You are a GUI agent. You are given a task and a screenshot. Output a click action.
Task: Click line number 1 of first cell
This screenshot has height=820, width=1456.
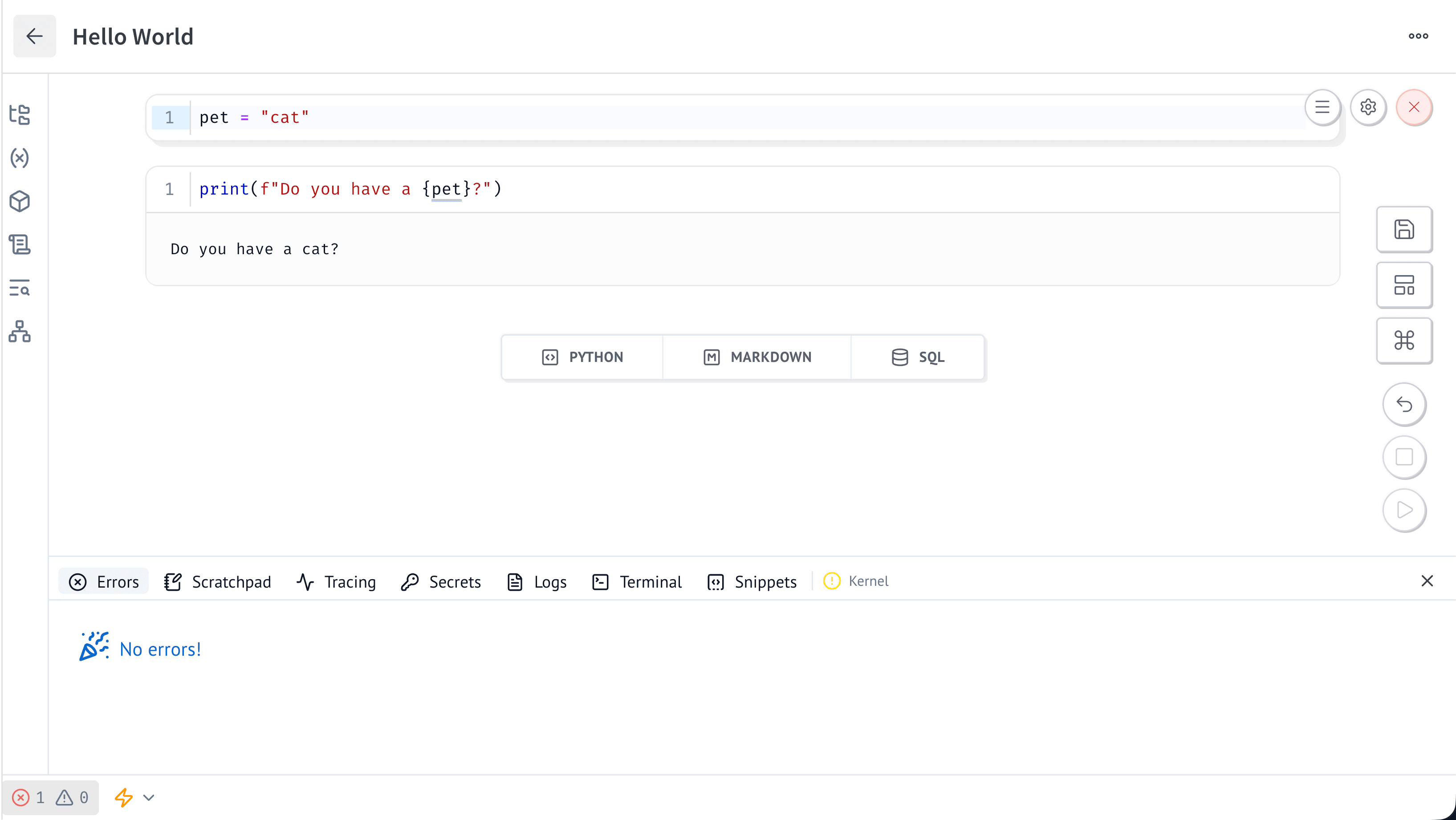pyautogui.click(x=170, y=118)
